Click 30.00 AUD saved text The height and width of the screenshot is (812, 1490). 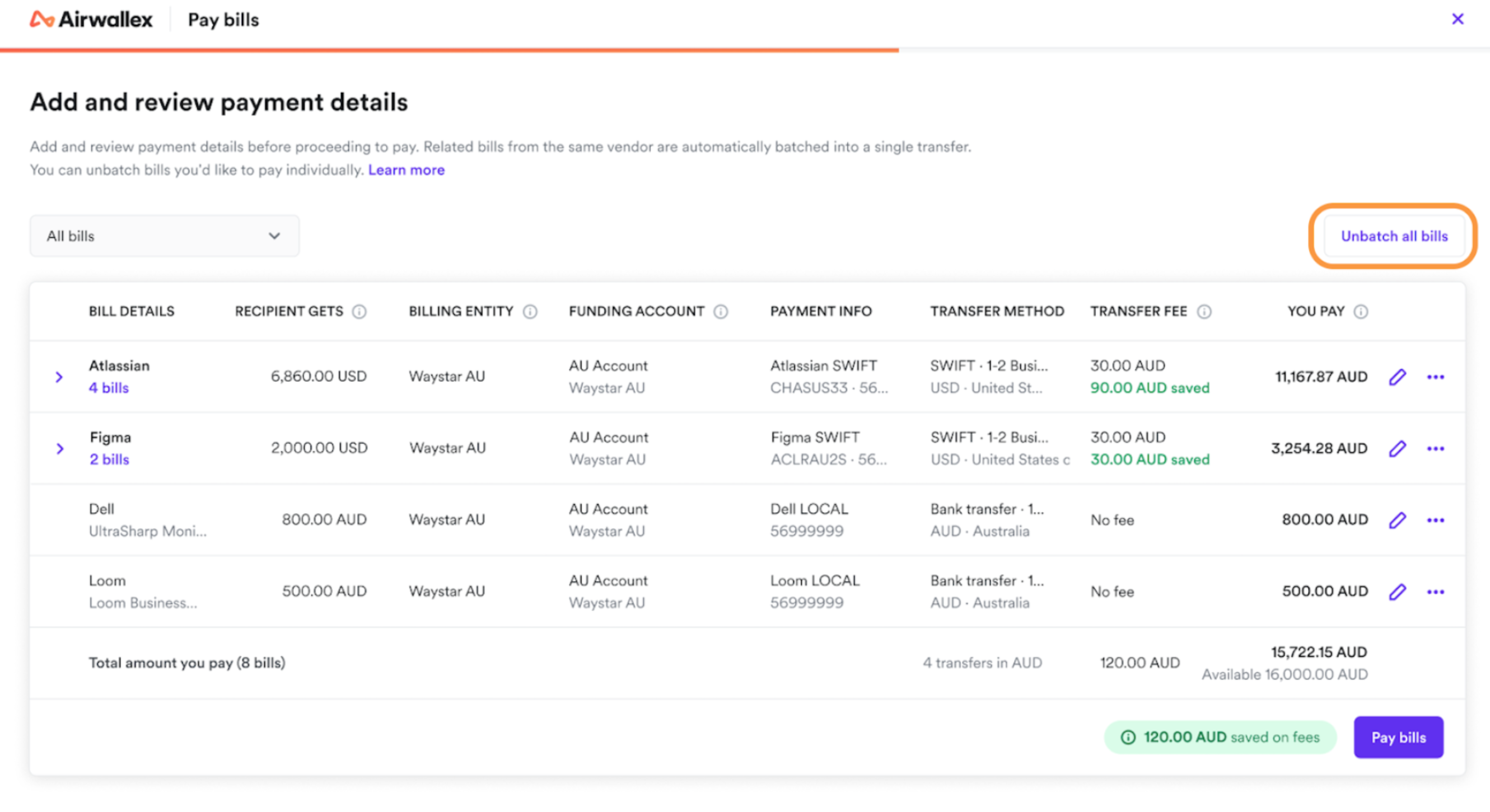click(x=1150, y=459)
